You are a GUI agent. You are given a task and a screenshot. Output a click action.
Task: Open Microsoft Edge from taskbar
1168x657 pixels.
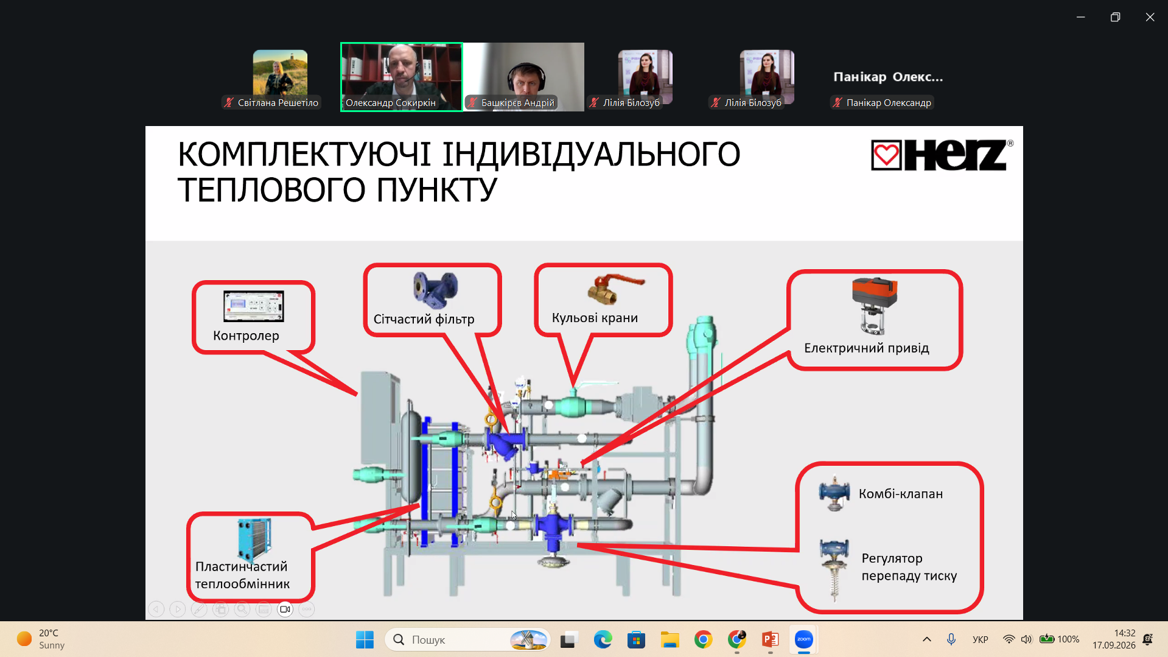pos(603,639)
